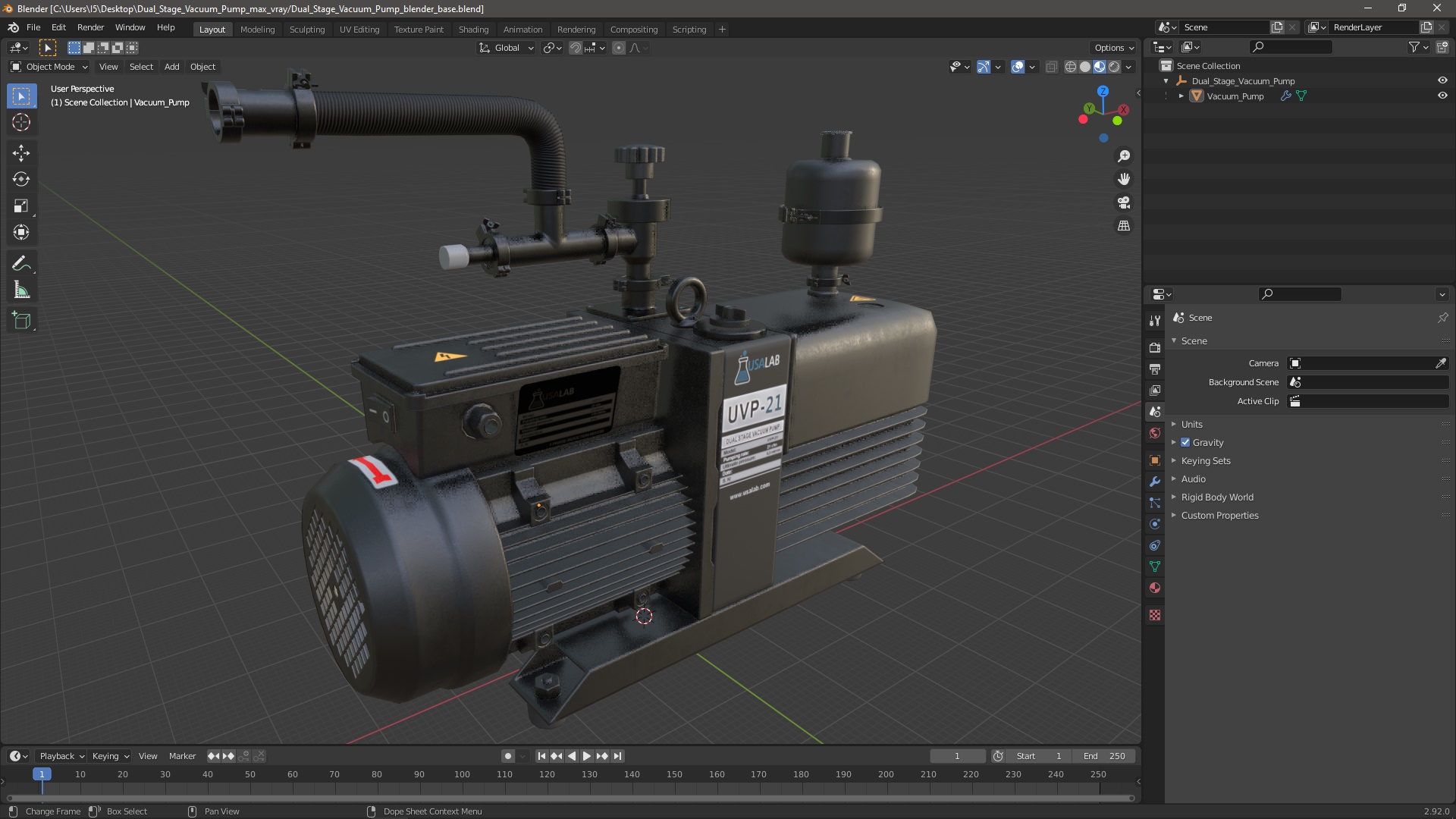
Task: Expand the Units panel
Action: pyautogui.click(x=1191, y=424)
